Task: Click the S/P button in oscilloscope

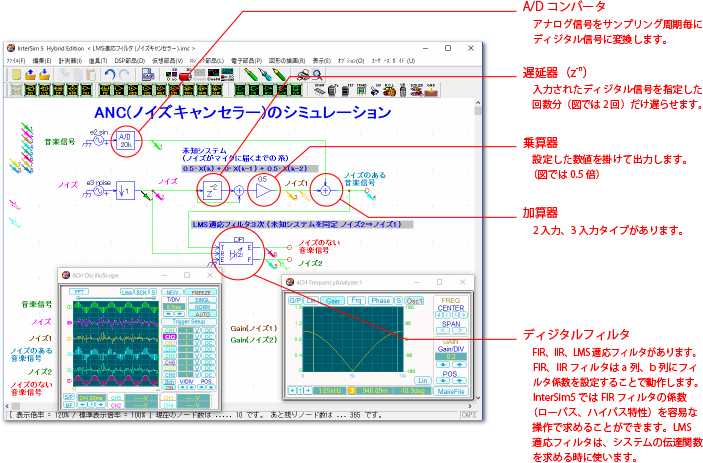Action: tap(69, 397)
